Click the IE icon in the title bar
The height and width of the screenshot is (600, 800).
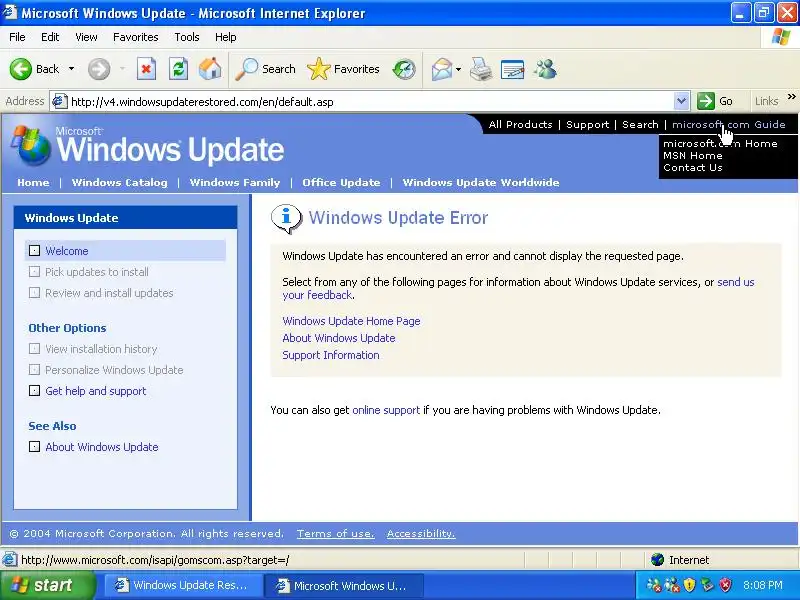10,12
